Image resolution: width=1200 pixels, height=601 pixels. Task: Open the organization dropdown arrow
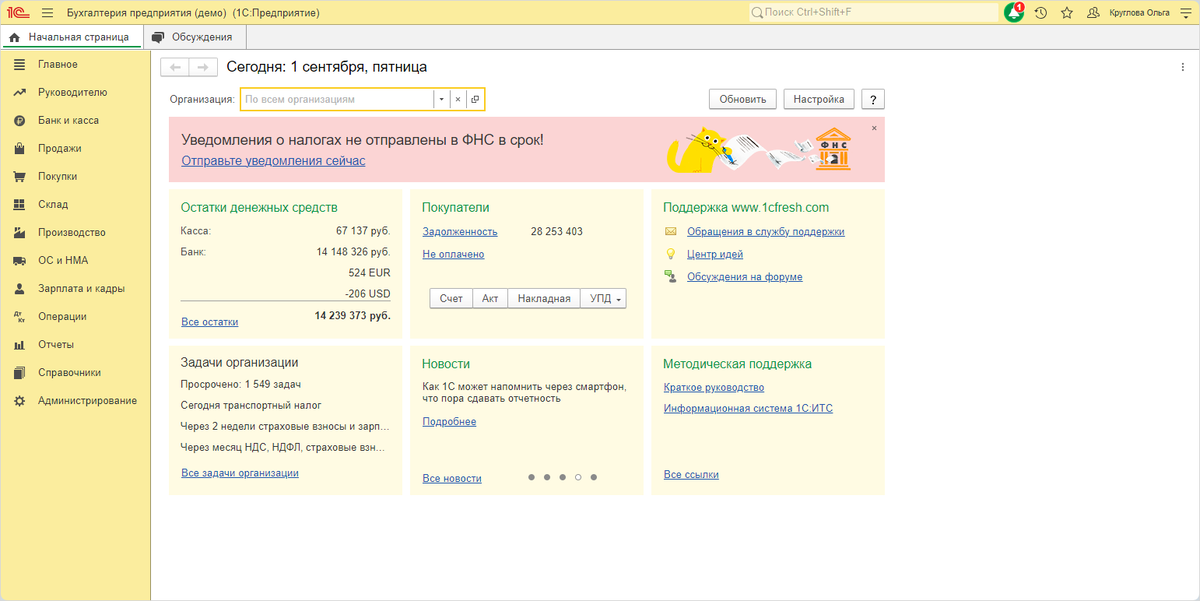(x=441, y=99)
